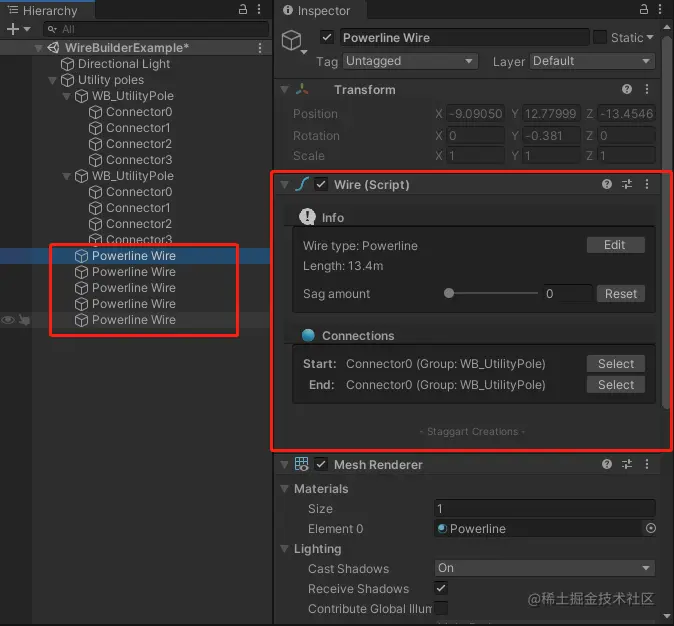Open the Tag dropdown showing Untagged

tap(410, 61)
